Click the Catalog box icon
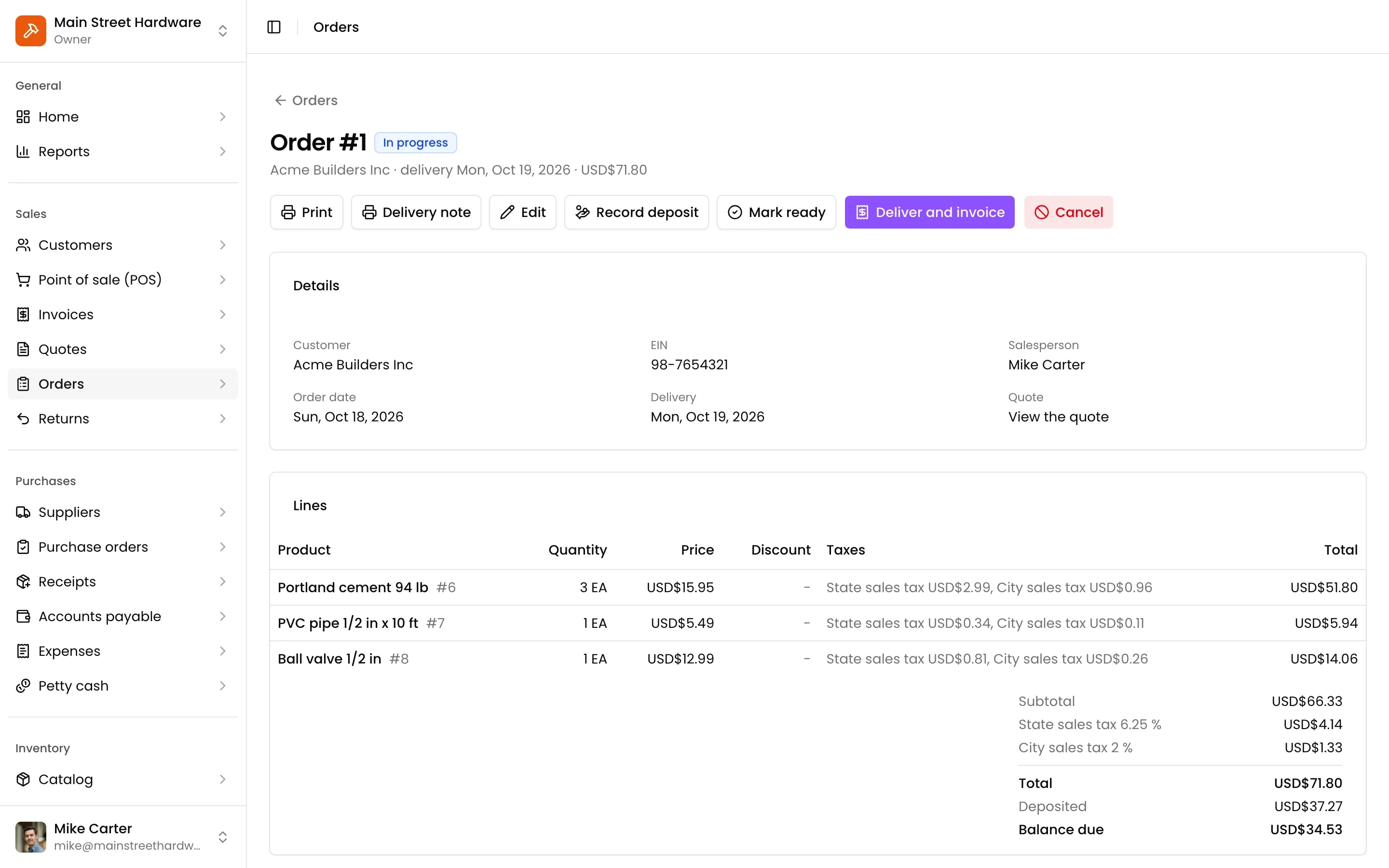 pos(23,779)
